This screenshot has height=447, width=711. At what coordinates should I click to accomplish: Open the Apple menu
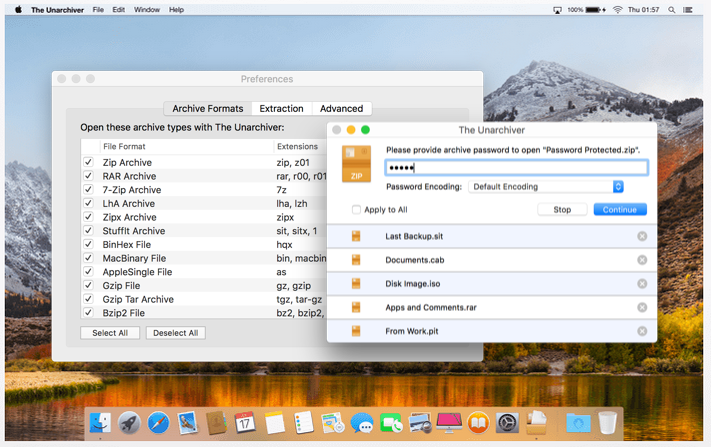pyautogui.click(x=18, y=9)
